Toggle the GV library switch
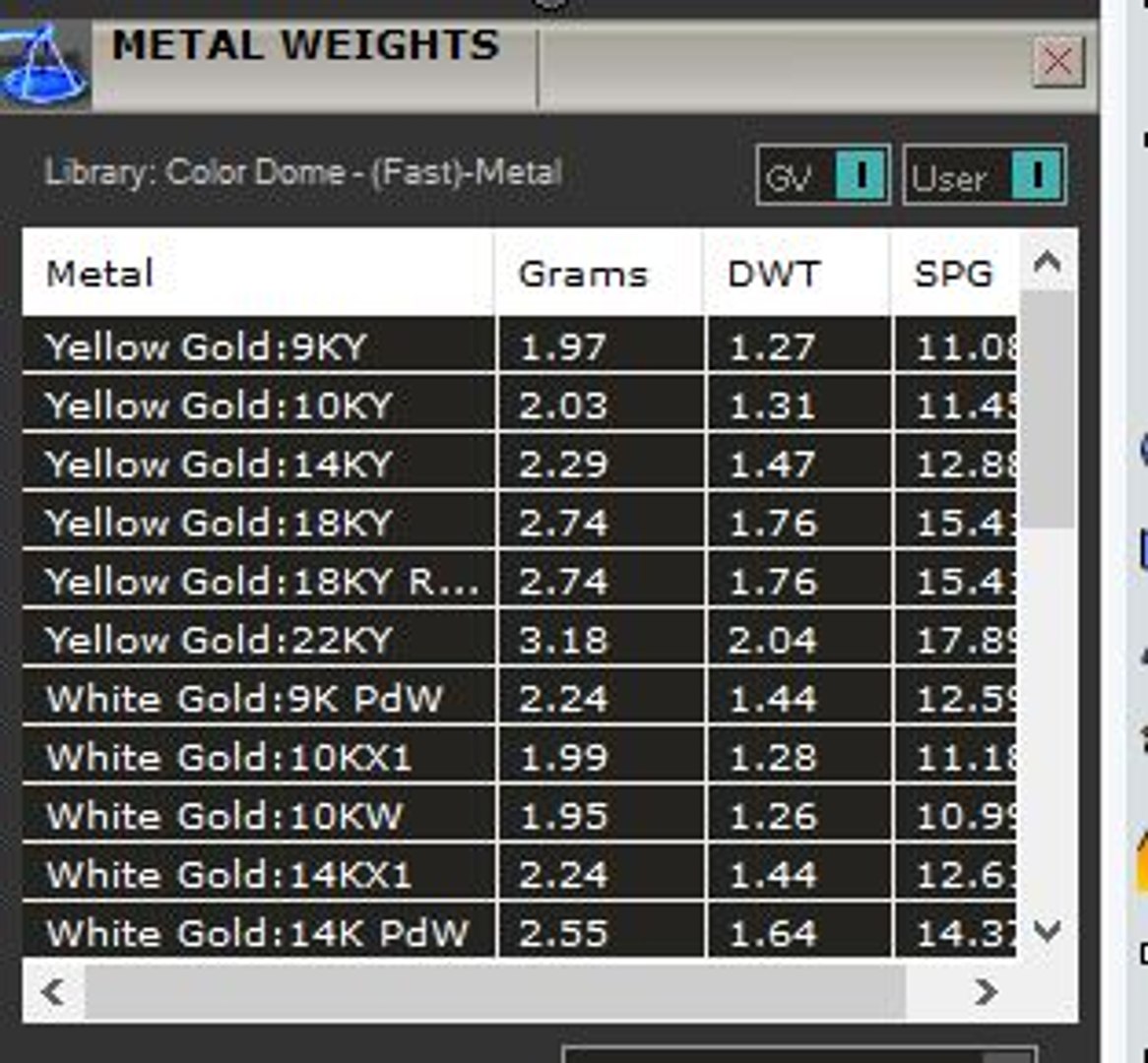The width and height of the screenshot is (1148, 1063). coord(824,176)
